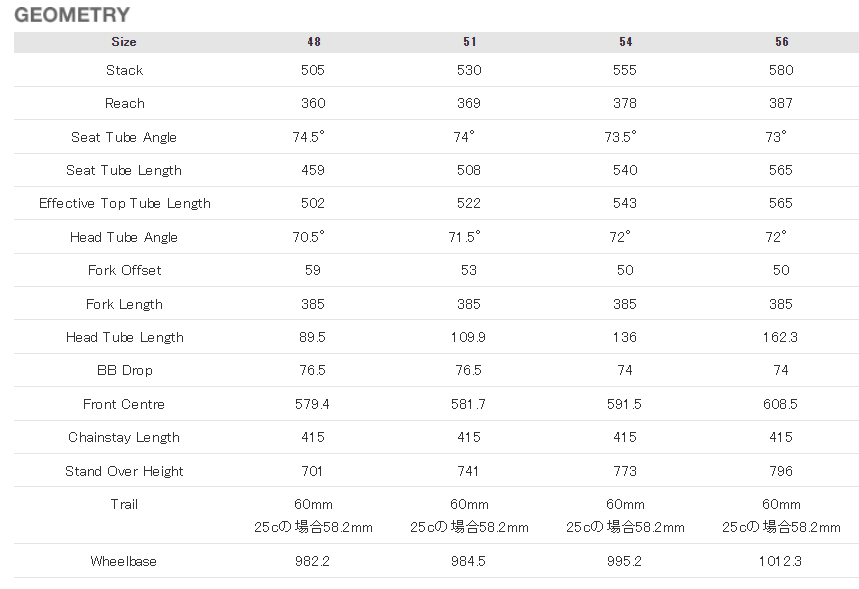This screenshot has height=589, width=859.
Task: Click the size 48 column header
Action: pyautogui.click(x=313, y=42)
